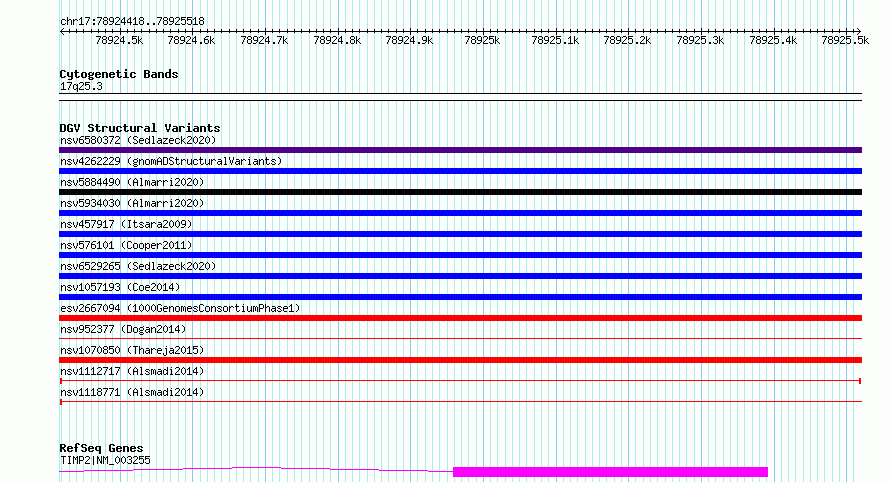The width and height of the screenshot is (890, 482).
Task: Click the 78924.6k ruler tick label
Action: pos(191,41)
